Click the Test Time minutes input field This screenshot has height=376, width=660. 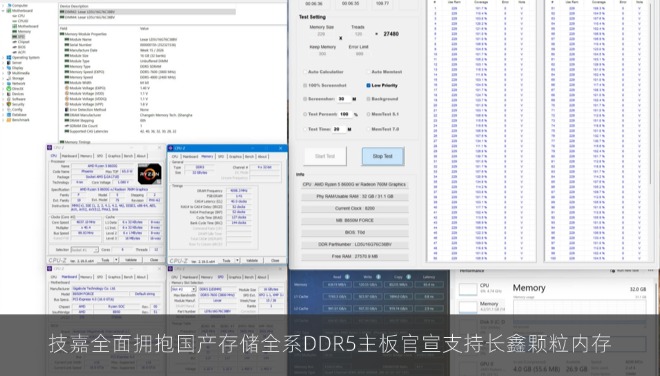(x=339, y=129)
